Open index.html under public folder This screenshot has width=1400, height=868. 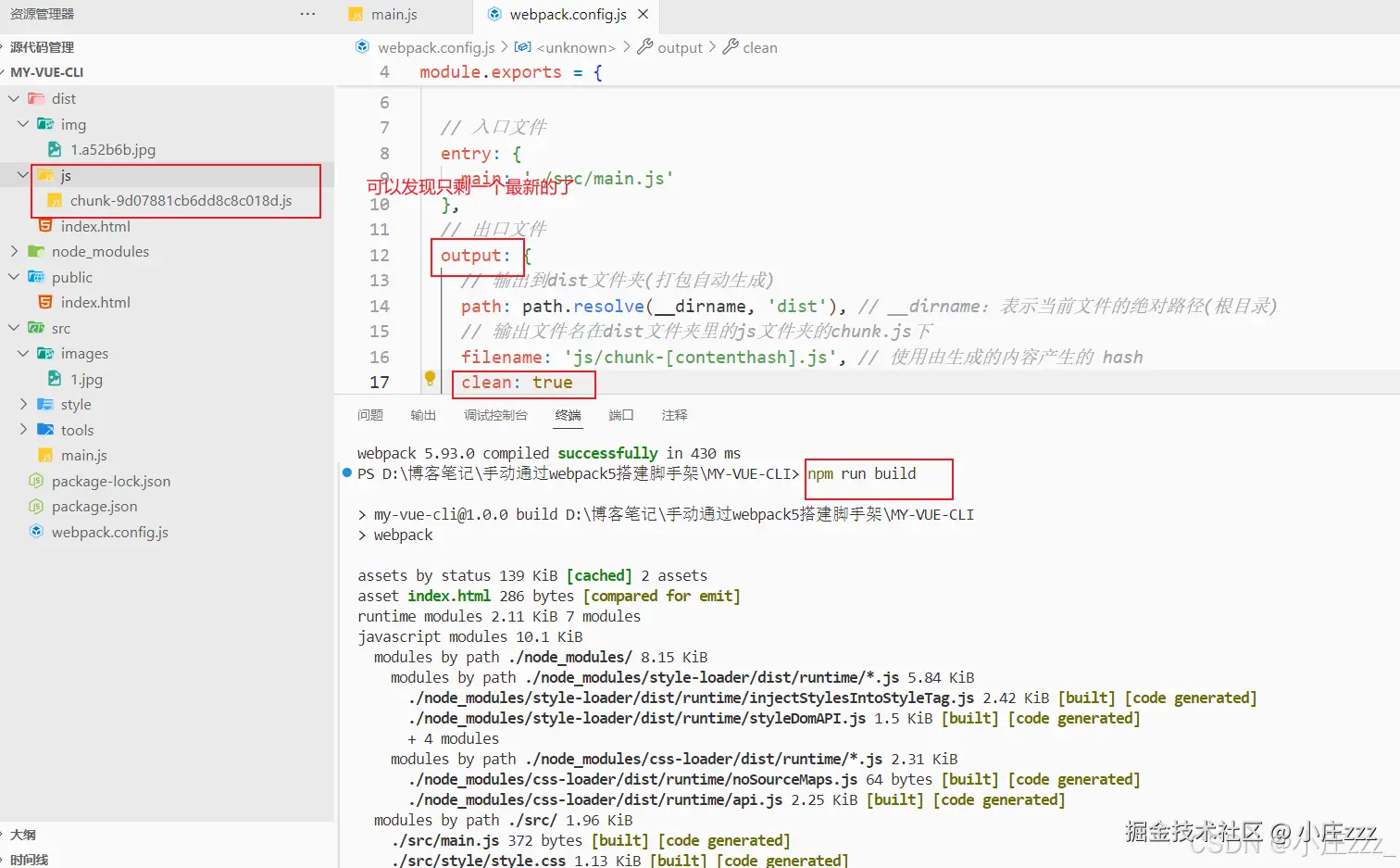[95, 302]
